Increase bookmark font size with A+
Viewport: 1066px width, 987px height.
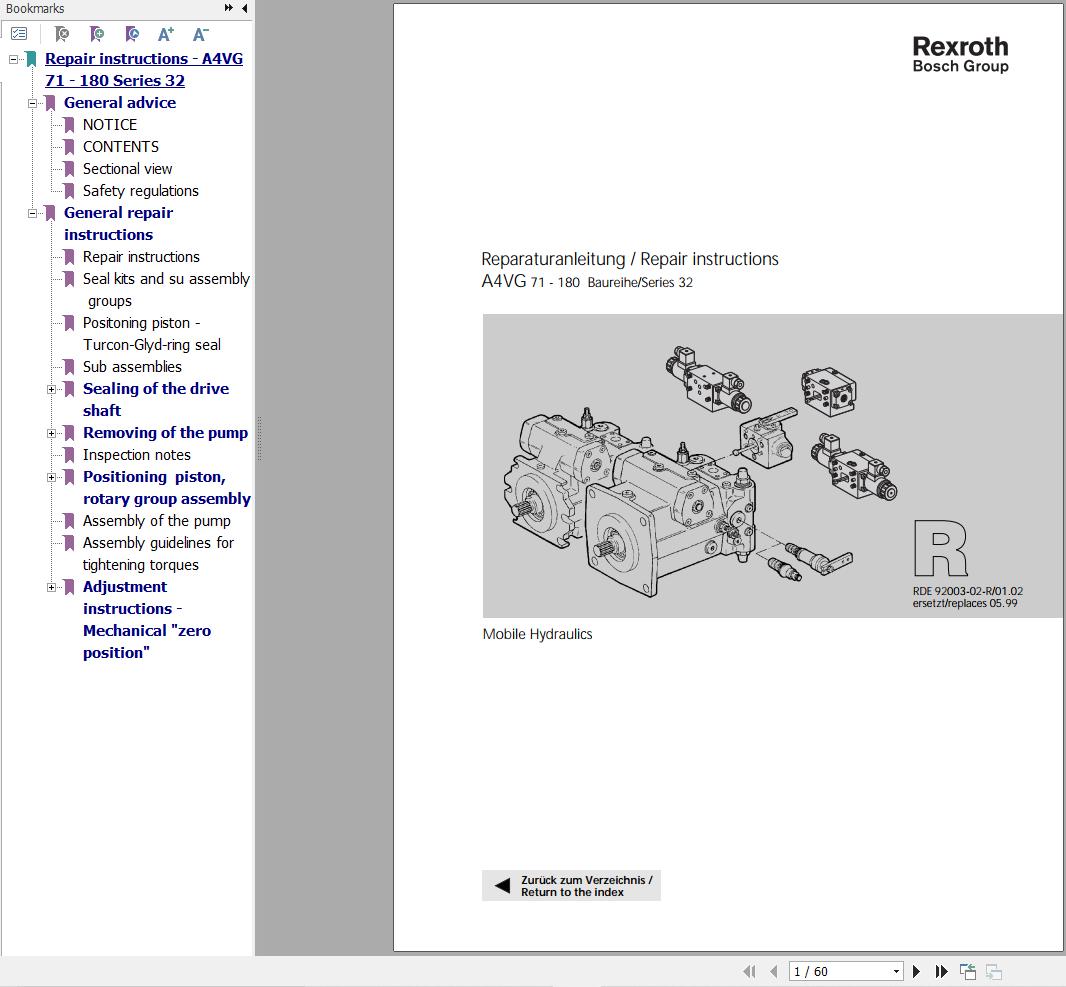166,33
